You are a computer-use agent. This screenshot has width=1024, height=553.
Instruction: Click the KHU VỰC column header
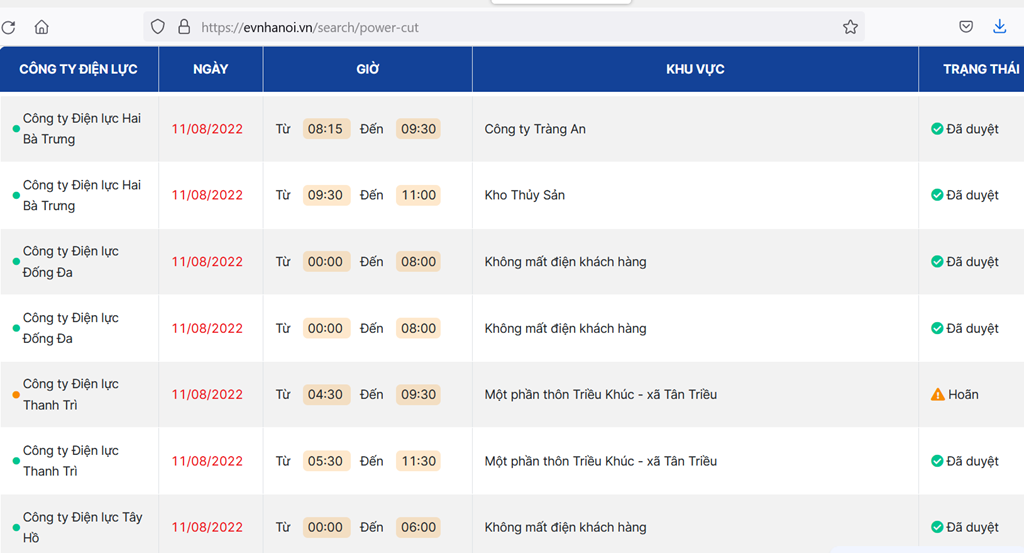(695, 69)
